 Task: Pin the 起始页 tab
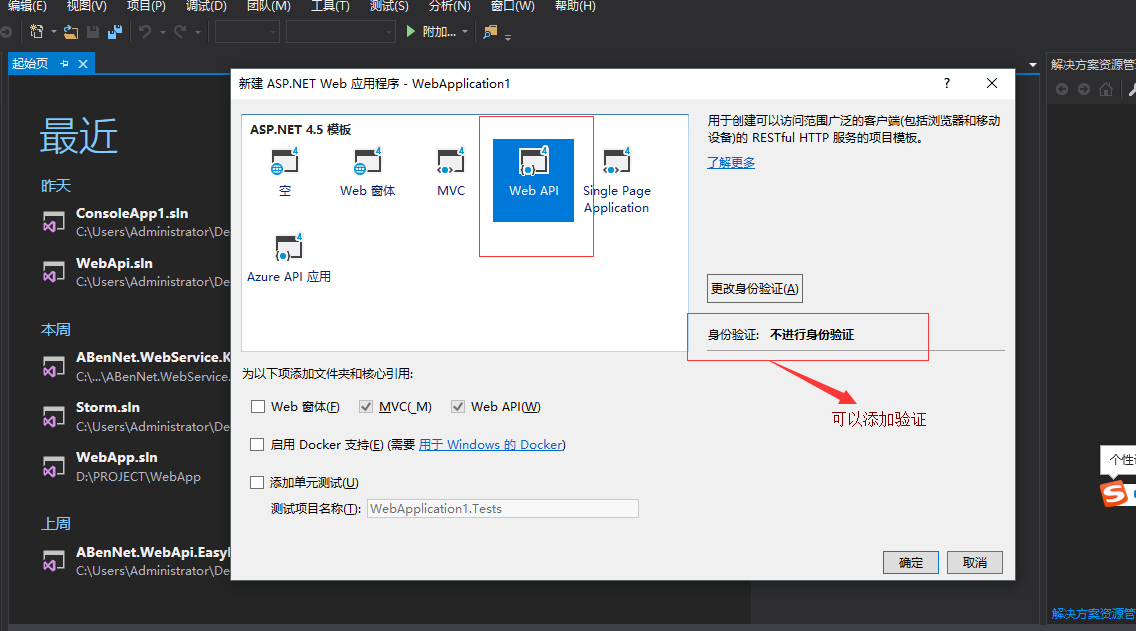(64, 64)
